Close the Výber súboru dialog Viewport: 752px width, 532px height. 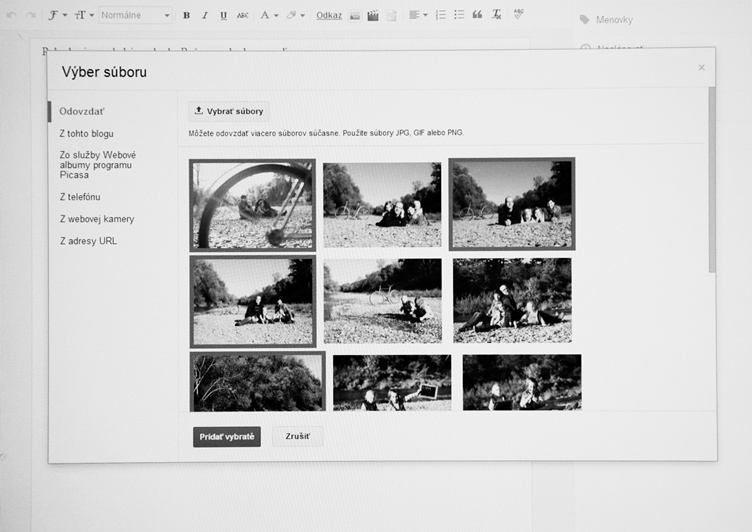(x=701, y=68)
